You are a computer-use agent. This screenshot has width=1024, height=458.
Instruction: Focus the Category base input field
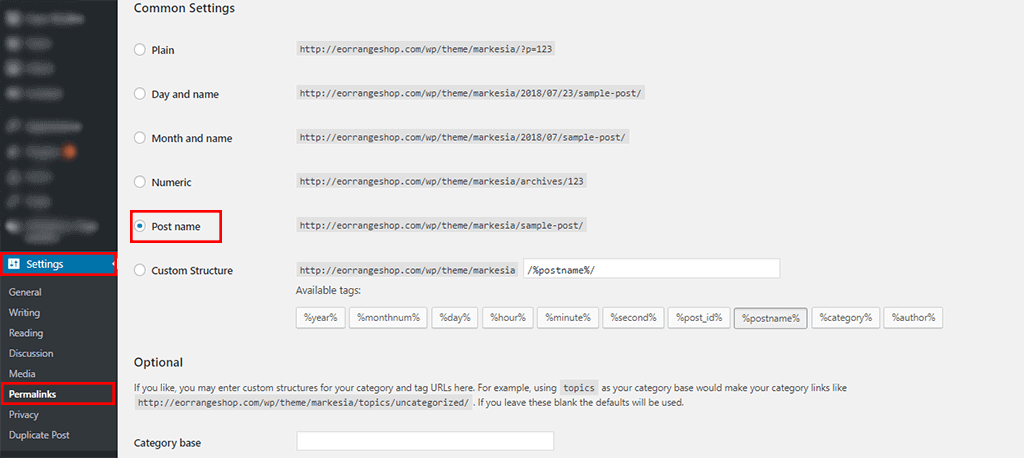[425, 441]
